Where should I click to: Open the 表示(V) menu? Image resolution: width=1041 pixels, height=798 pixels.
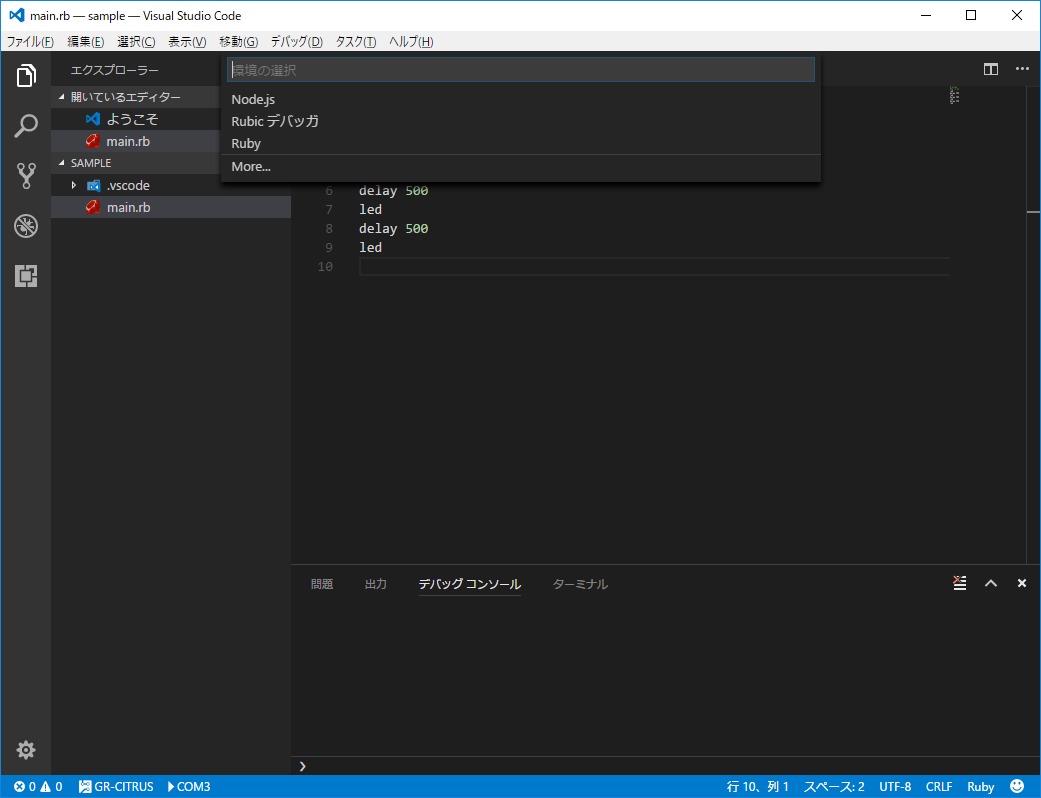click(x=187, y=41)
